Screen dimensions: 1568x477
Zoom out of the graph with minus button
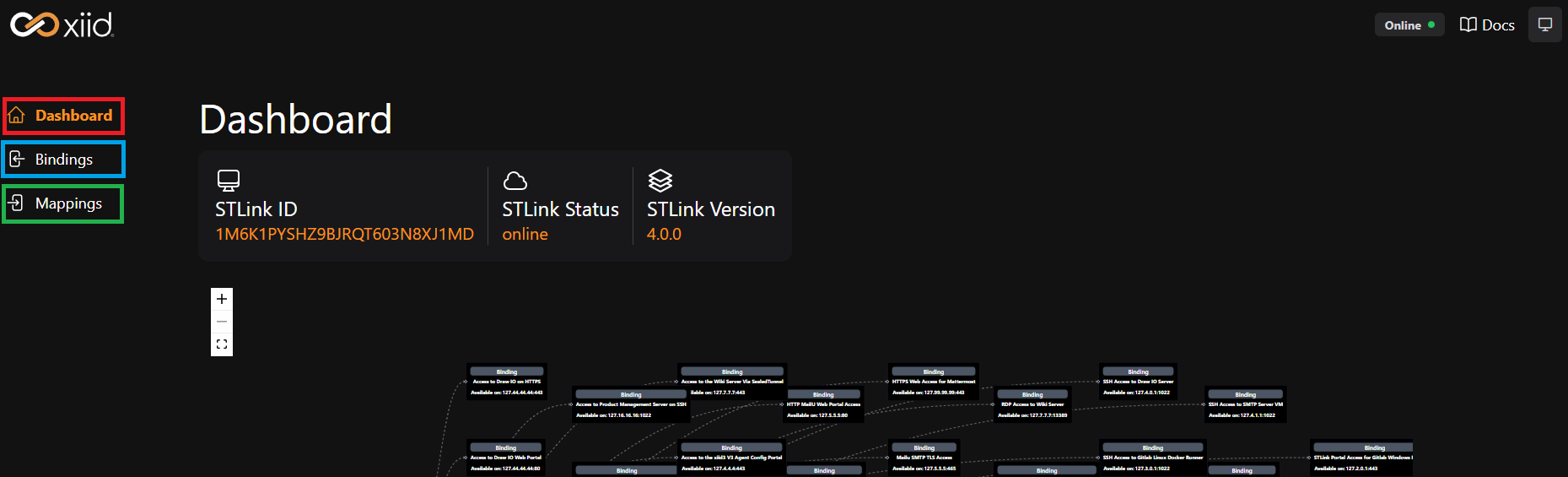click(222, 322)
